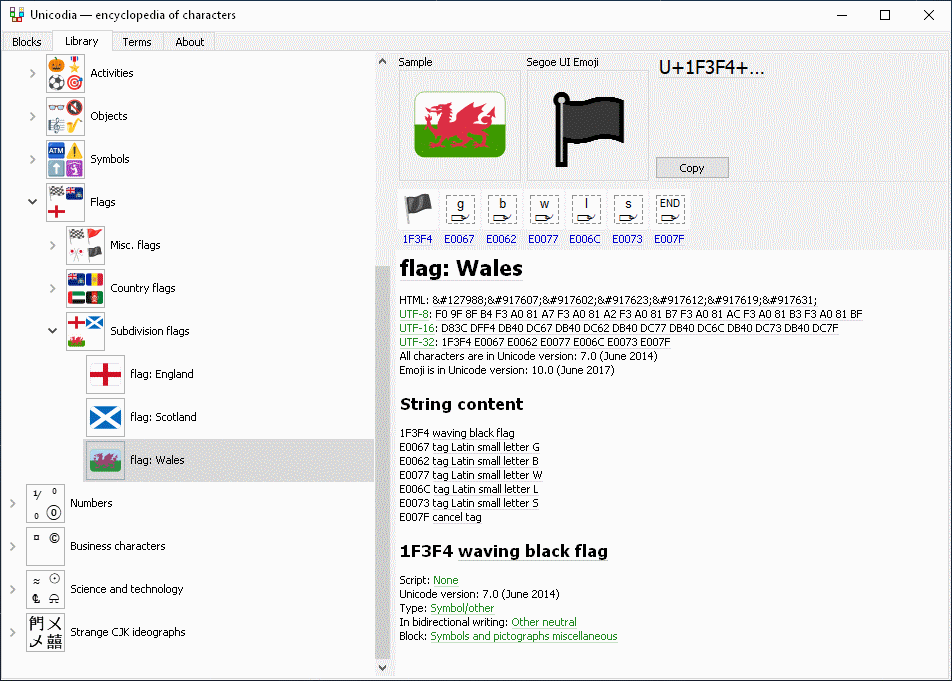This screenshot has height=681, width=952.
Task: Click the details pane scroll up arrow
Action: (382, 61)
